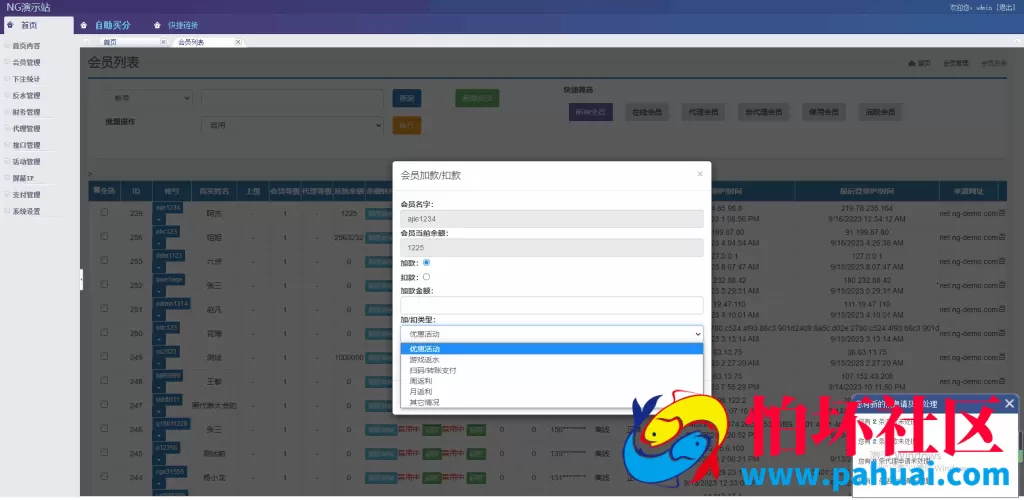The height and width of the screenshot is (500, 1024).
Task: Tick the checkbox for member ID 239
Action: click(104, 212)
